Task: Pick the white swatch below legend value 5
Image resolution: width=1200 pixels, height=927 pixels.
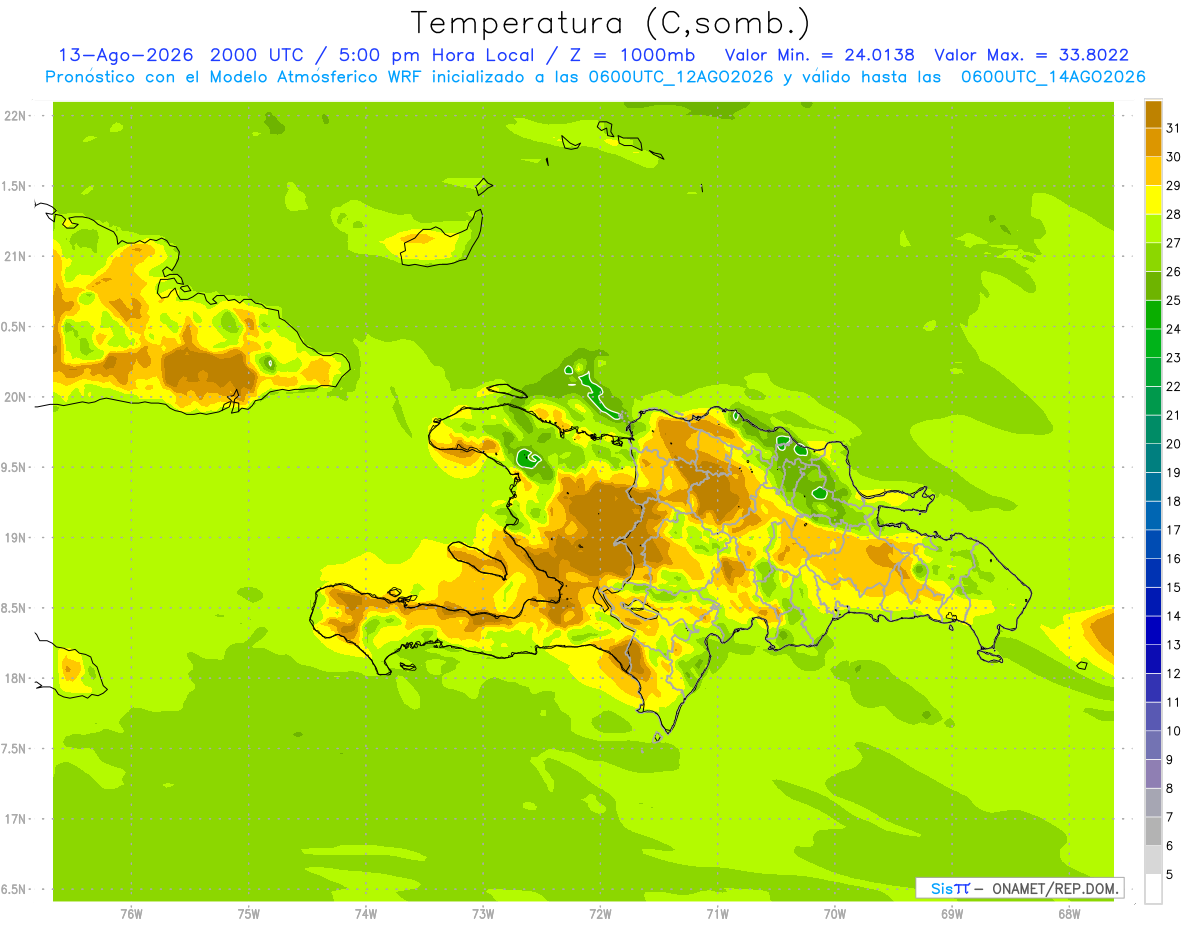Action: (1153, 888)
